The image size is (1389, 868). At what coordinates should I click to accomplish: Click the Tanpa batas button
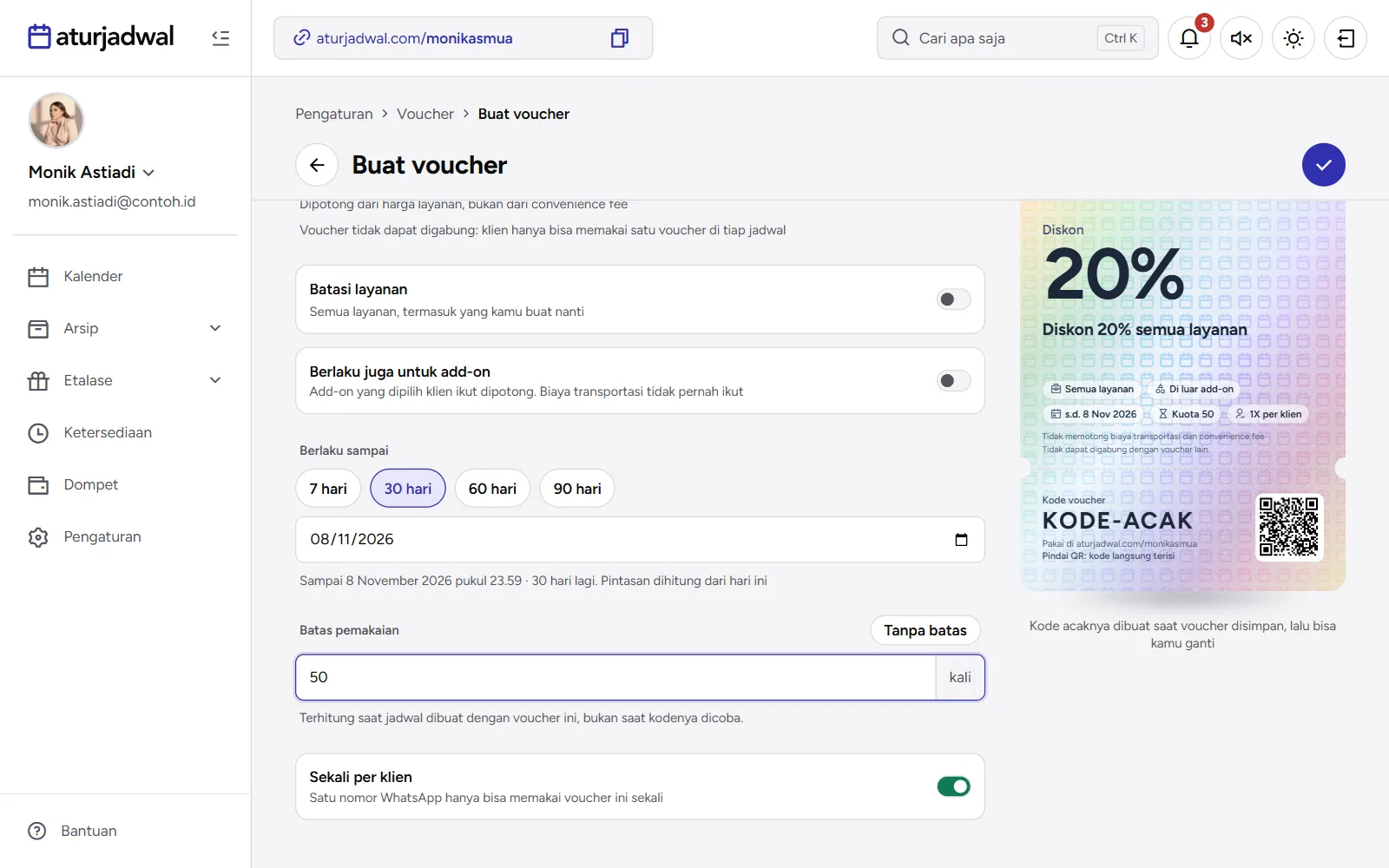pyautogui.click(x=925, y=630)
